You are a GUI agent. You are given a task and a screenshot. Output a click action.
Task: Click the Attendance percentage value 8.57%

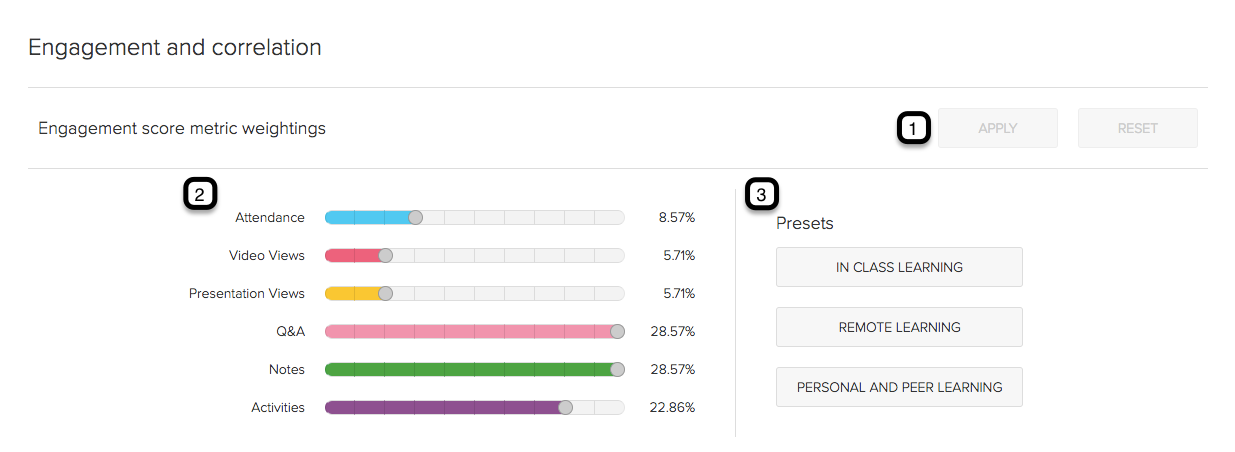676,217
